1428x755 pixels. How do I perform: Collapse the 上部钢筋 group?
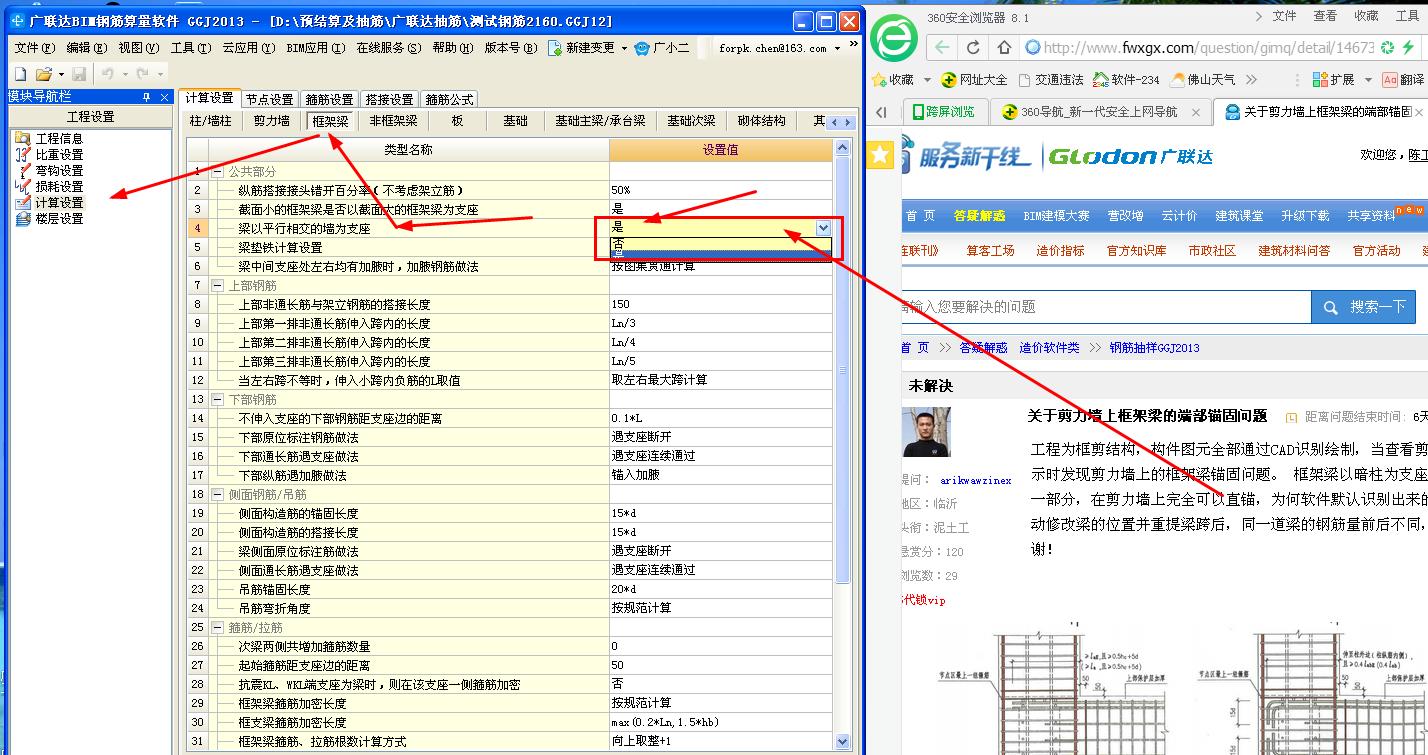pos(217,286)
